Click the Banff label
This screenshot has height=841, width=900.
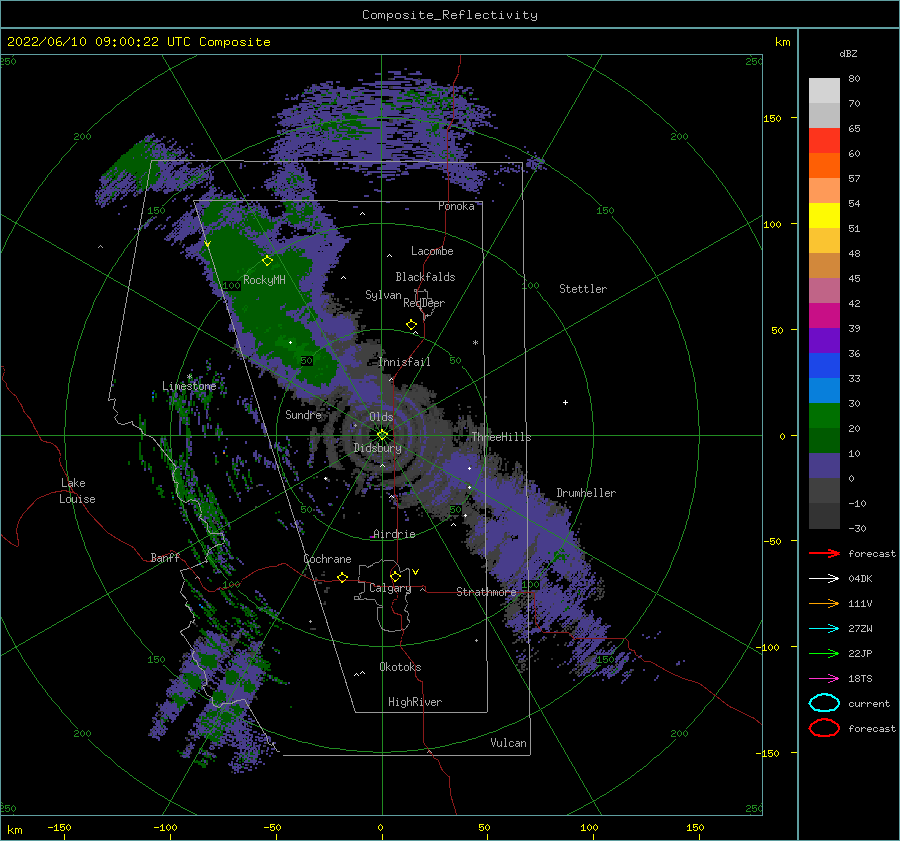[165, 558]
